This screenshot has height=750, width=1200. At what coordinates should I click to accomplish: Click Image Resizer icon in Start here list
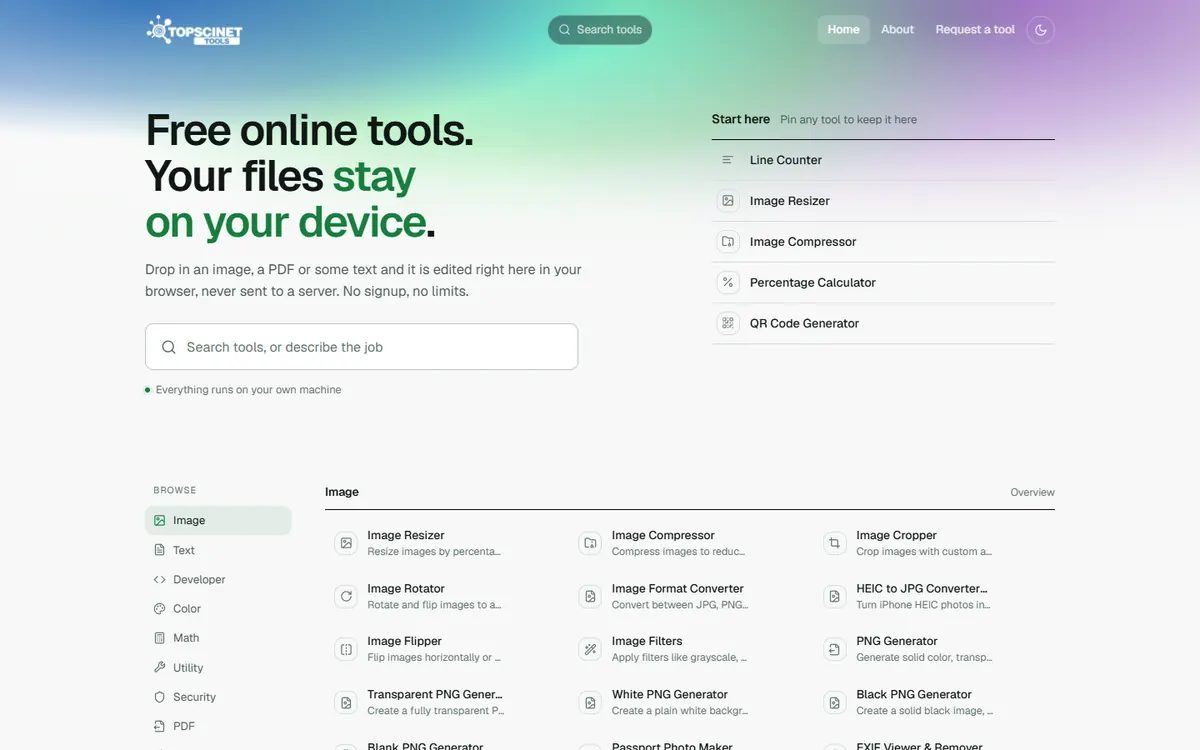click(728, 201)
